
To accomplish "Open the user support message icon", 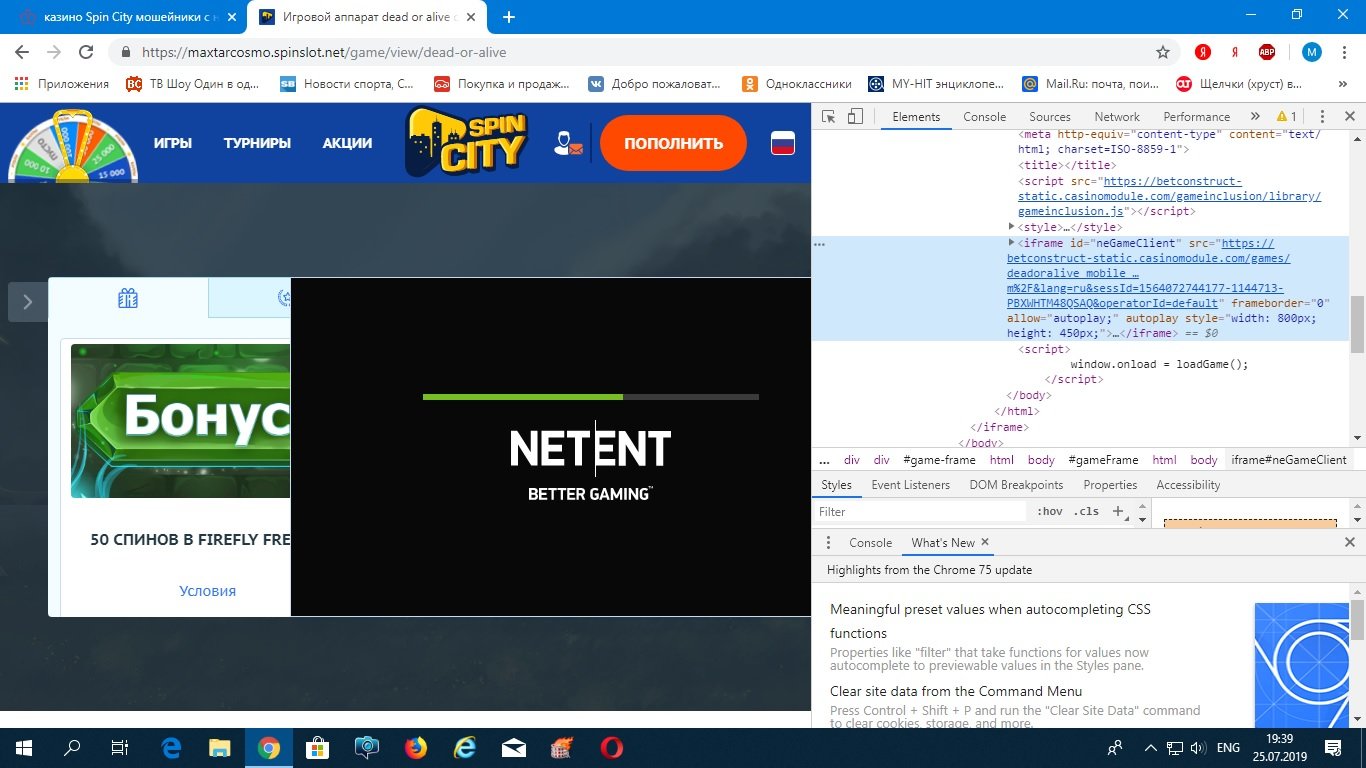I will coord(567,143).
